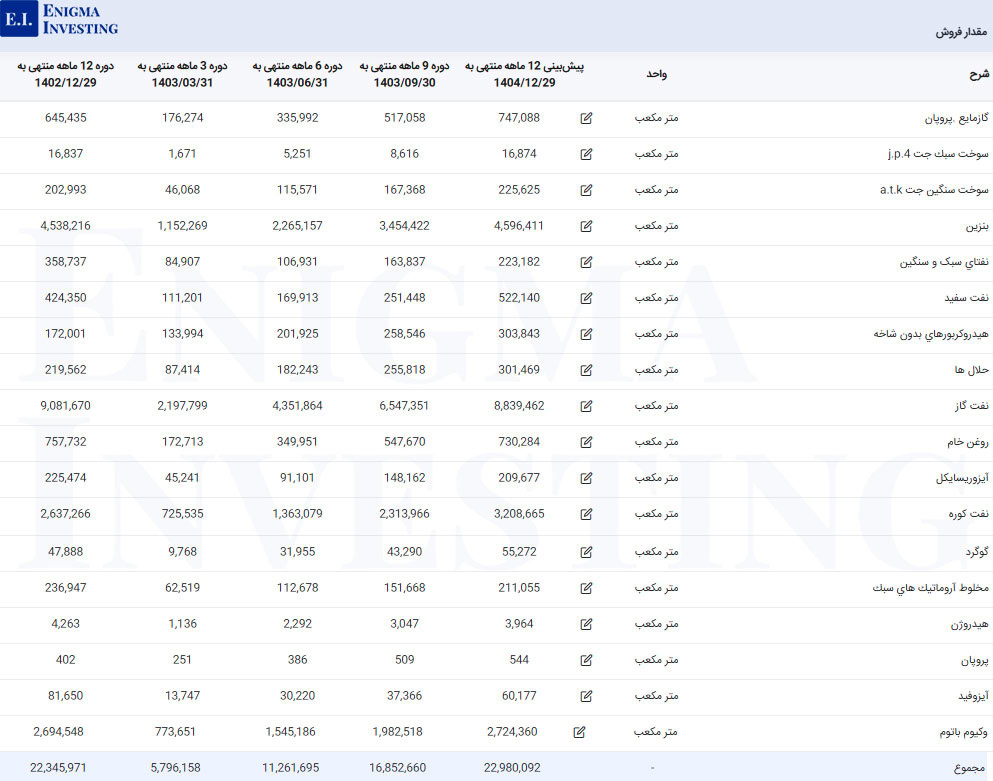
Task: Click the edit icon in the پروپان row
Action: (x=586, y=661)
